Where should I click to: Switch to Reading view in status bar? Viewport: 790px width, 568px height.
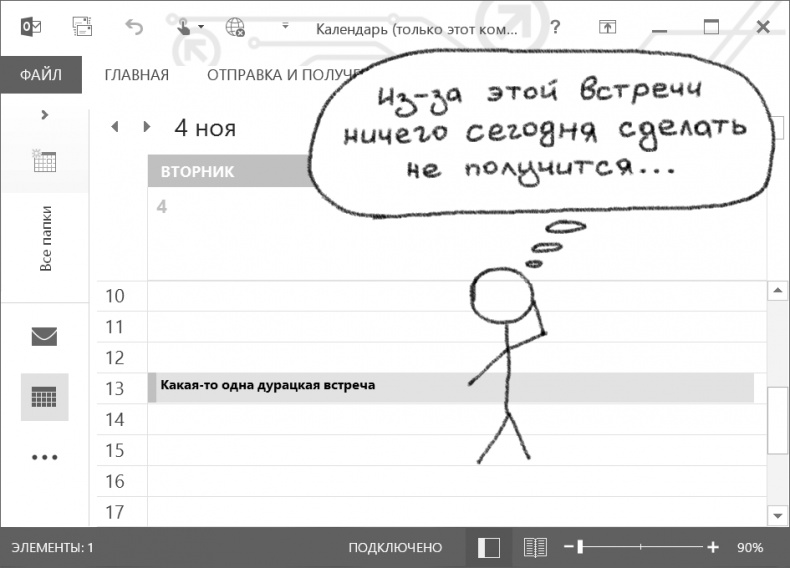click(536, 547)
